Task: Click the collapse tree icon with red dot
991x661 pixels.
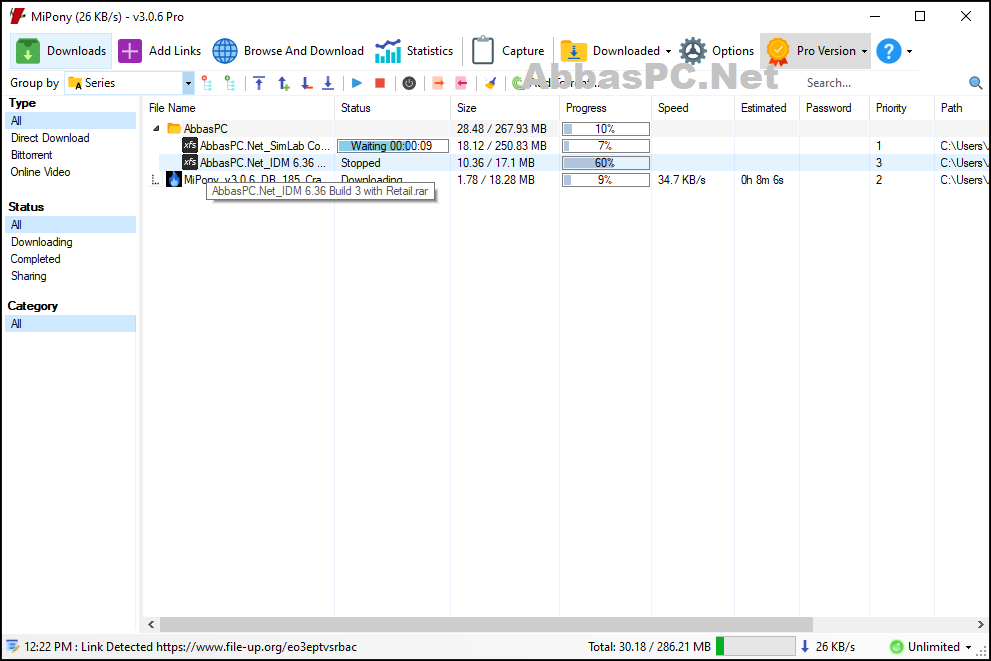Action: point(206,83)
